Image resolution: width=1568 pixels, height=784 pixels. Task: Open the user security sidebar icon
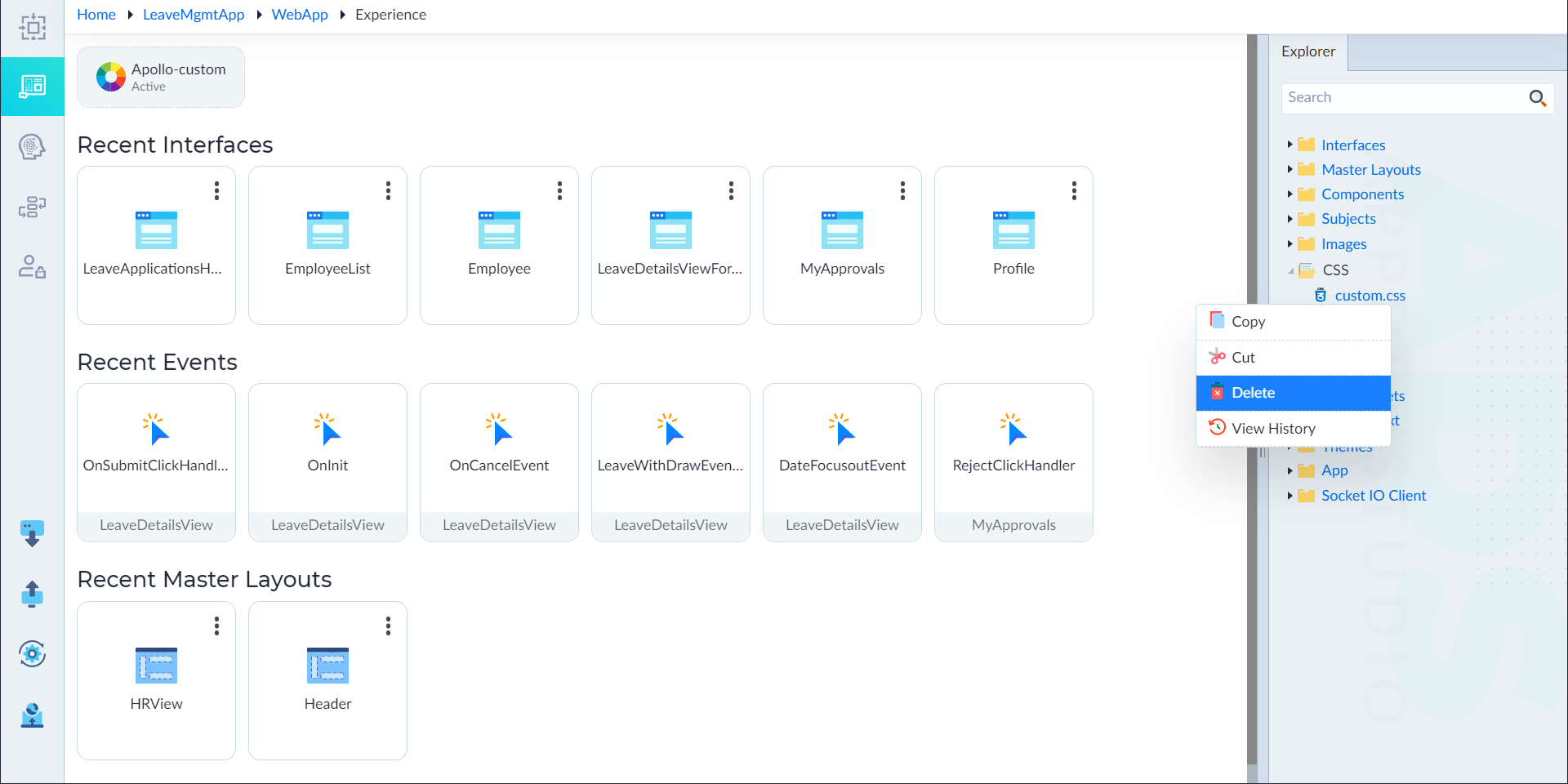pyautogui.click(x=33, y=266)
